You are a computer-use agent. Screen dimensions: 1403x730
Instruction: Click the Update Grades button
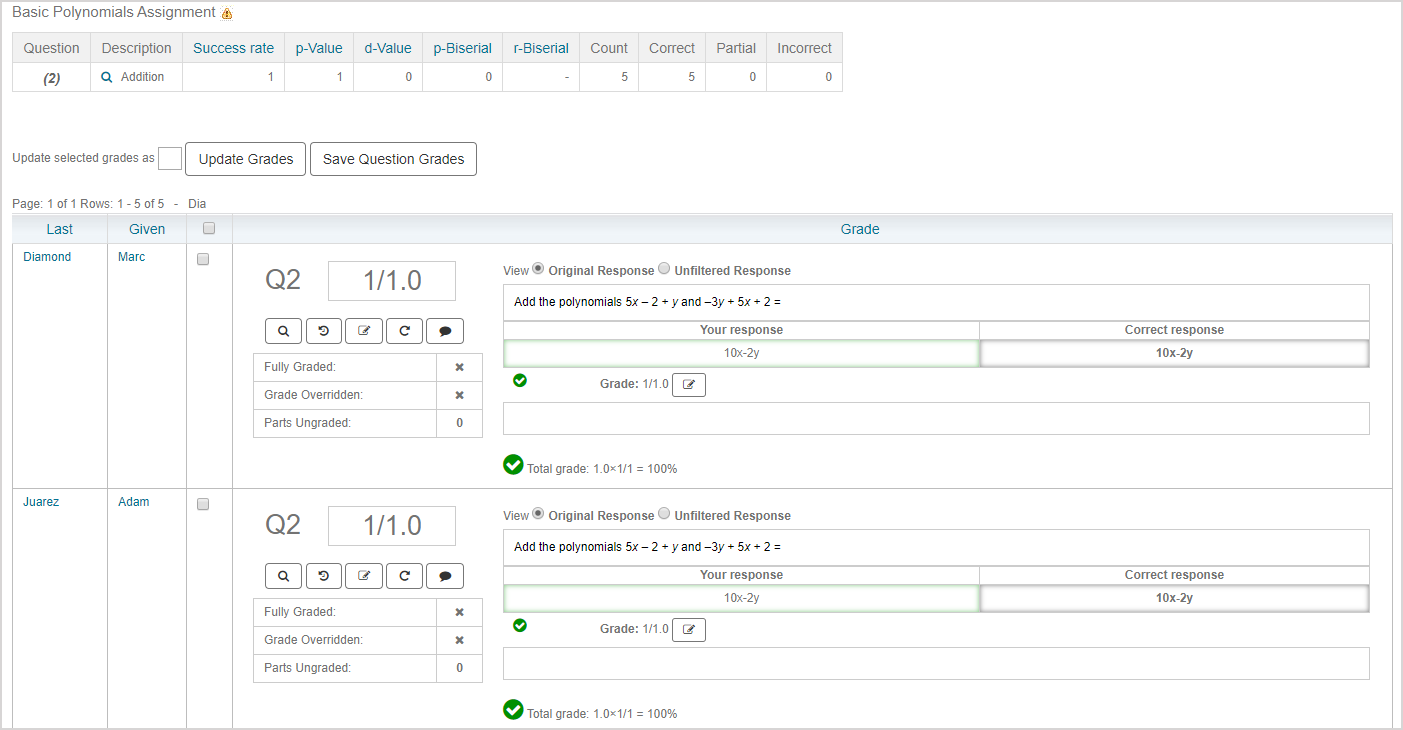(x=246, y=159)
